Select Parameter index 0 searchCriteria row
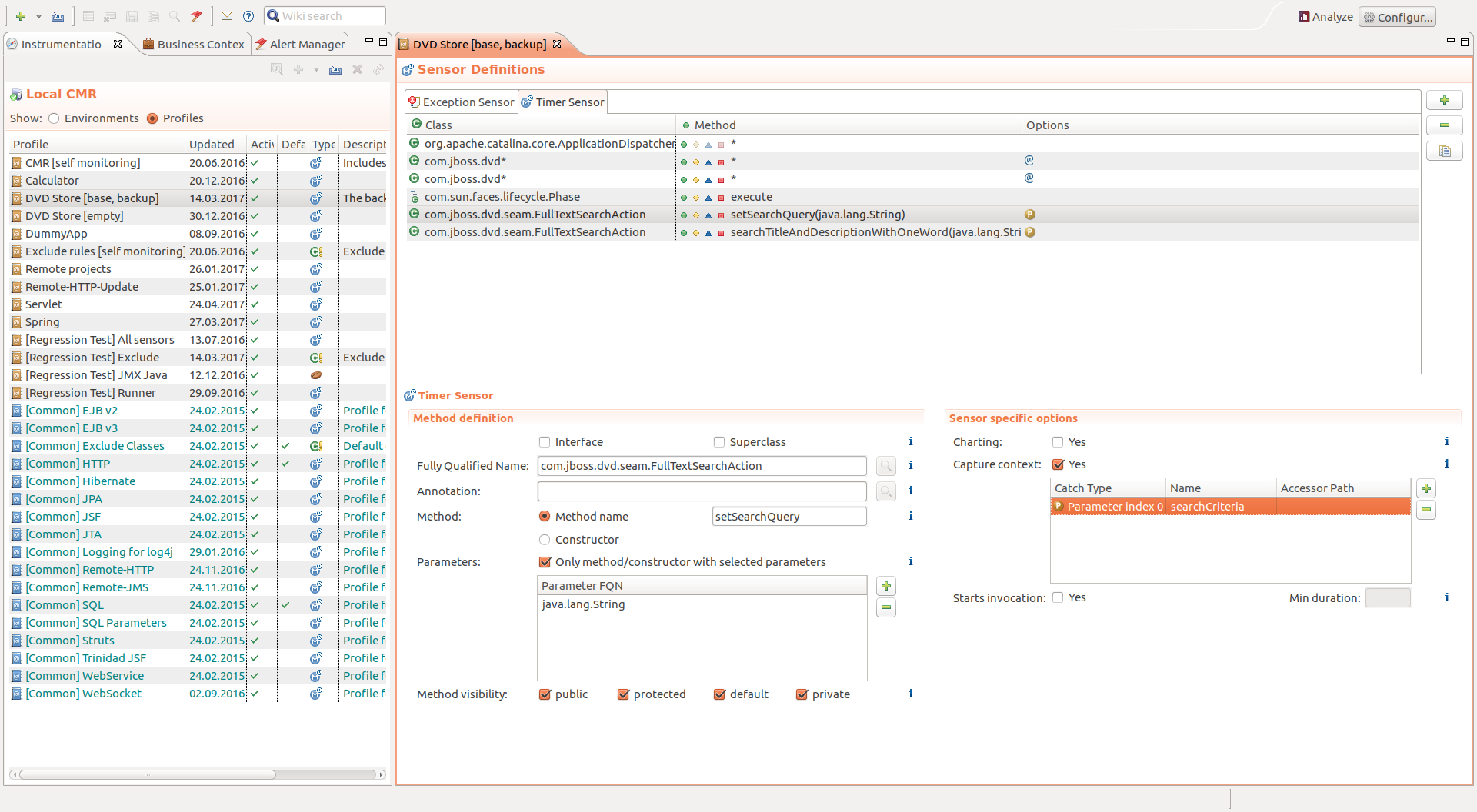This screenshot has width=1477, height=812. pyautogui.click(x=1230, y=507)
